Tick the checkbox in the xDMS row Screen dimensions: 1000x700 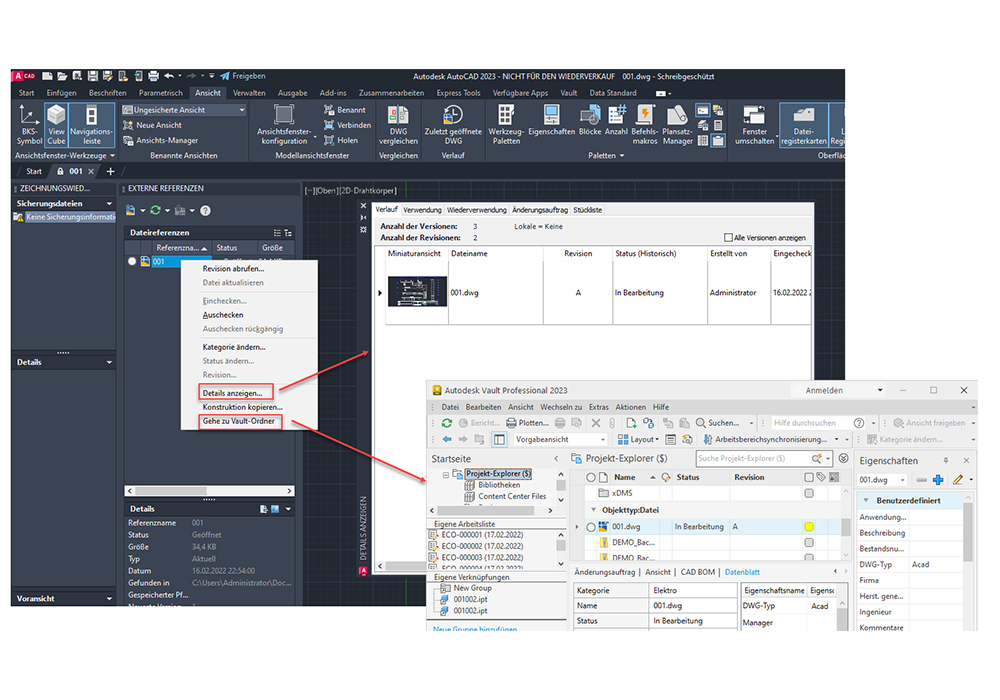click(809, 493)
